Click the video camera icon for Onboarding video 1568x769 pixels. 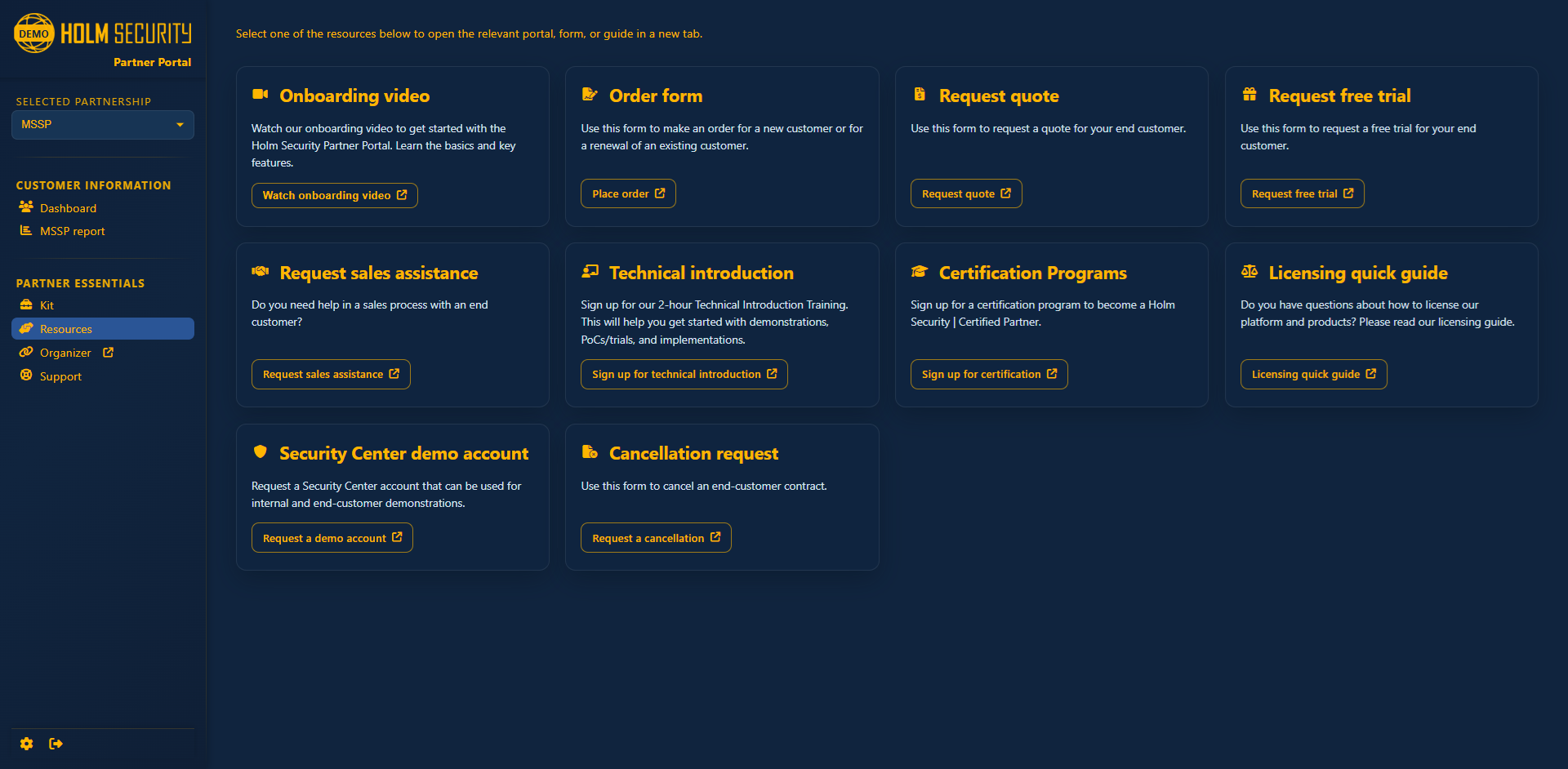tap(261, 95)
